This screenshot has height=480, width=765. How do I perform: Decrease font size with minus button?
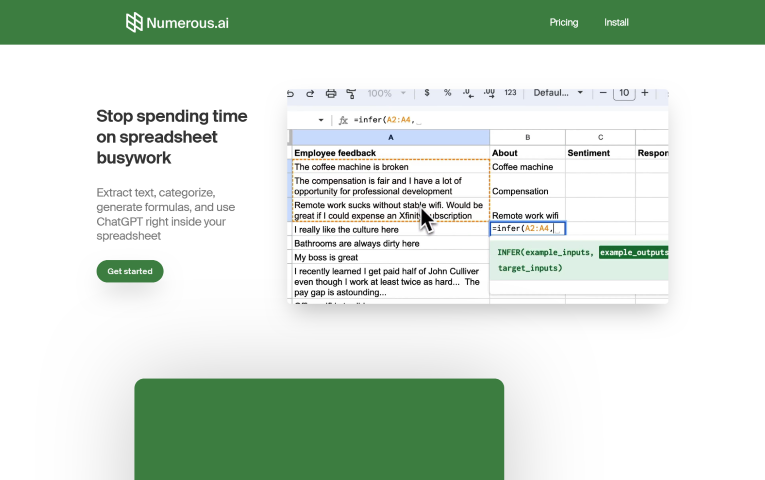(603, 93)
